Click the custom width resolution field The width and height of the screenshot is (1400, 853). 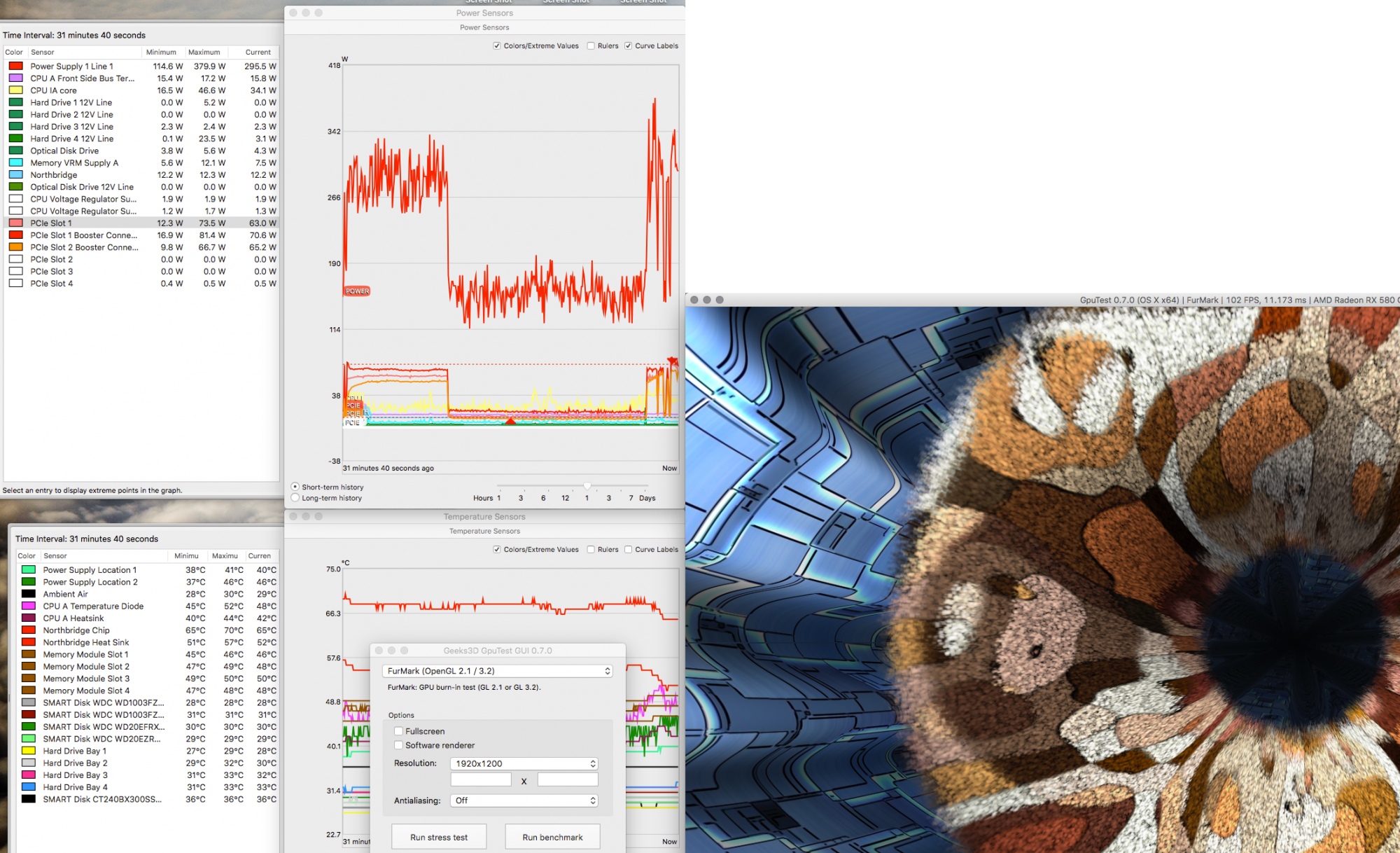[481, 779]
